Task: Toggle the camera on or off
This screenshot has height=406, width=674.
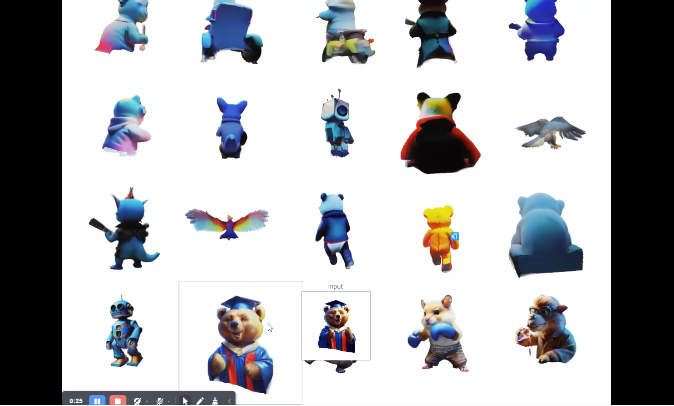Action: (x=137, y=401)
